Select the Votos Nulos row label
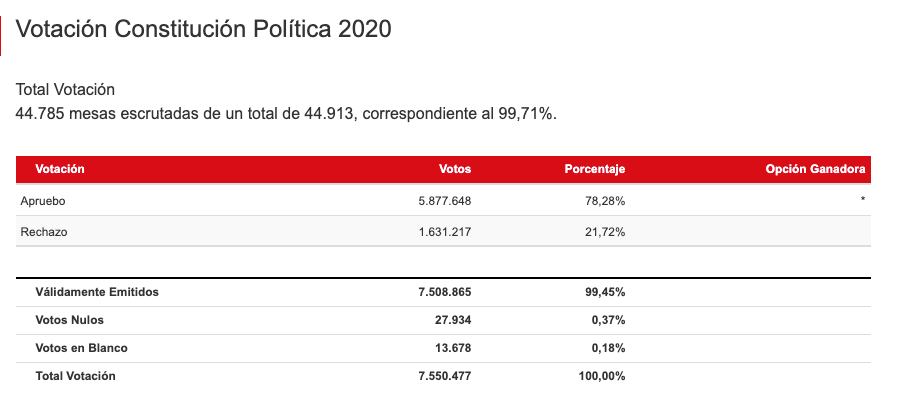The width and height of the screenshot is (915, 397). point(70,320)
